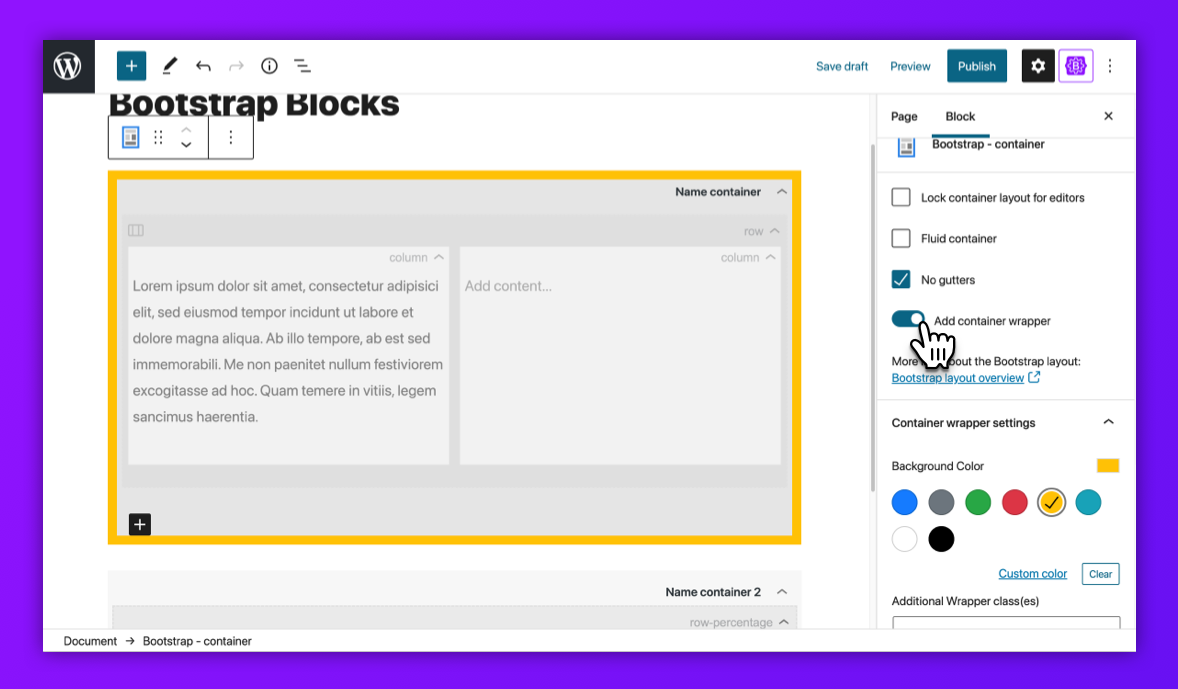This screenshot has width=1178, height=689.
Task: Choose the blue background color swatch
Action: 905,502
